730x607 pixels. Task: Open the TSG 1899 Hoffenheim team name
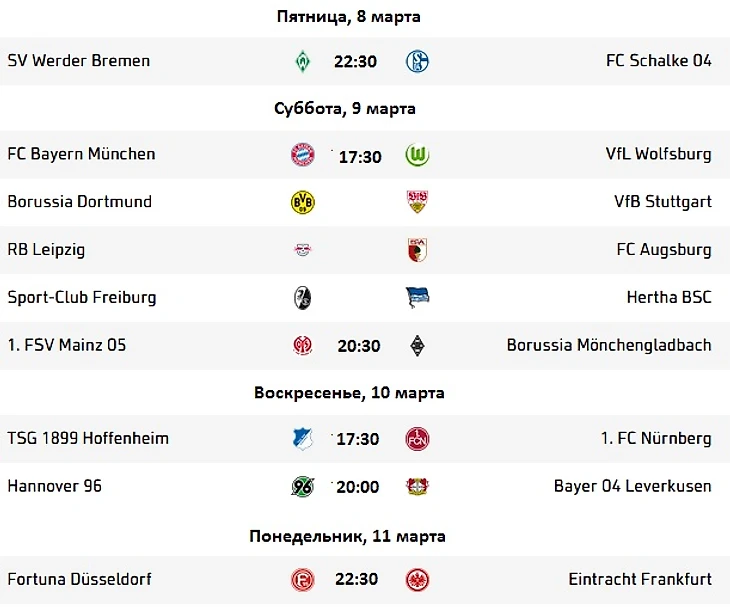pyautogui.click(x=88, y=438)
